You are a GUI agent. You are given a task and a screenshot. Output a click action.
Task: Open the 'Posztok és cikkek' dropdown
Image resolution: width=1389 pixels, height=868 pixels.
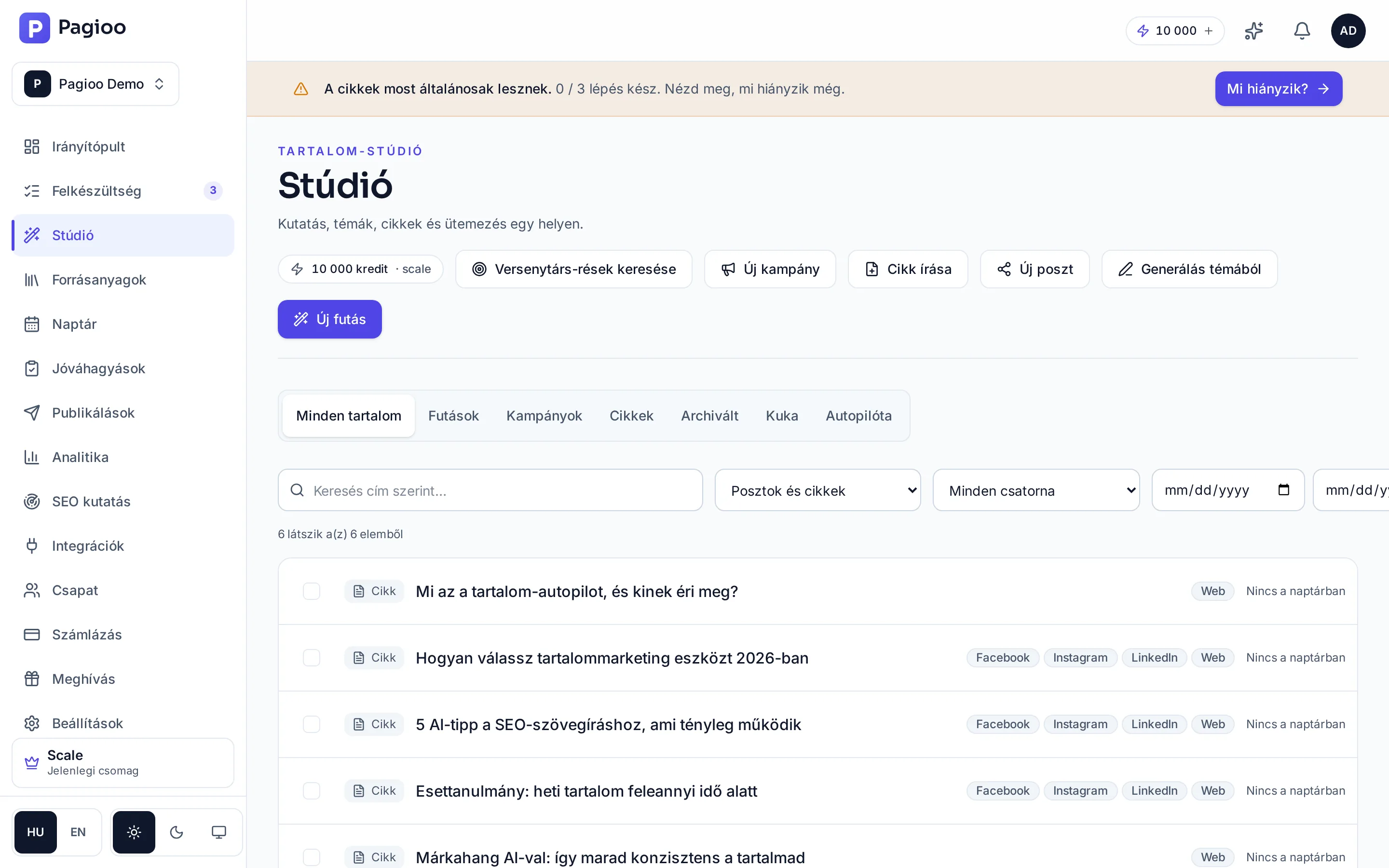(x=817, y=490)
